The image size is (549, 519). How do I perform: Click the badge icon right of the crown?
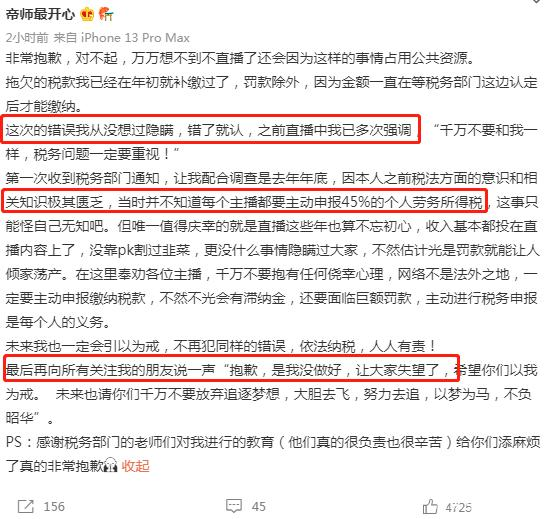pyautogui.click(x=105, y=14)
